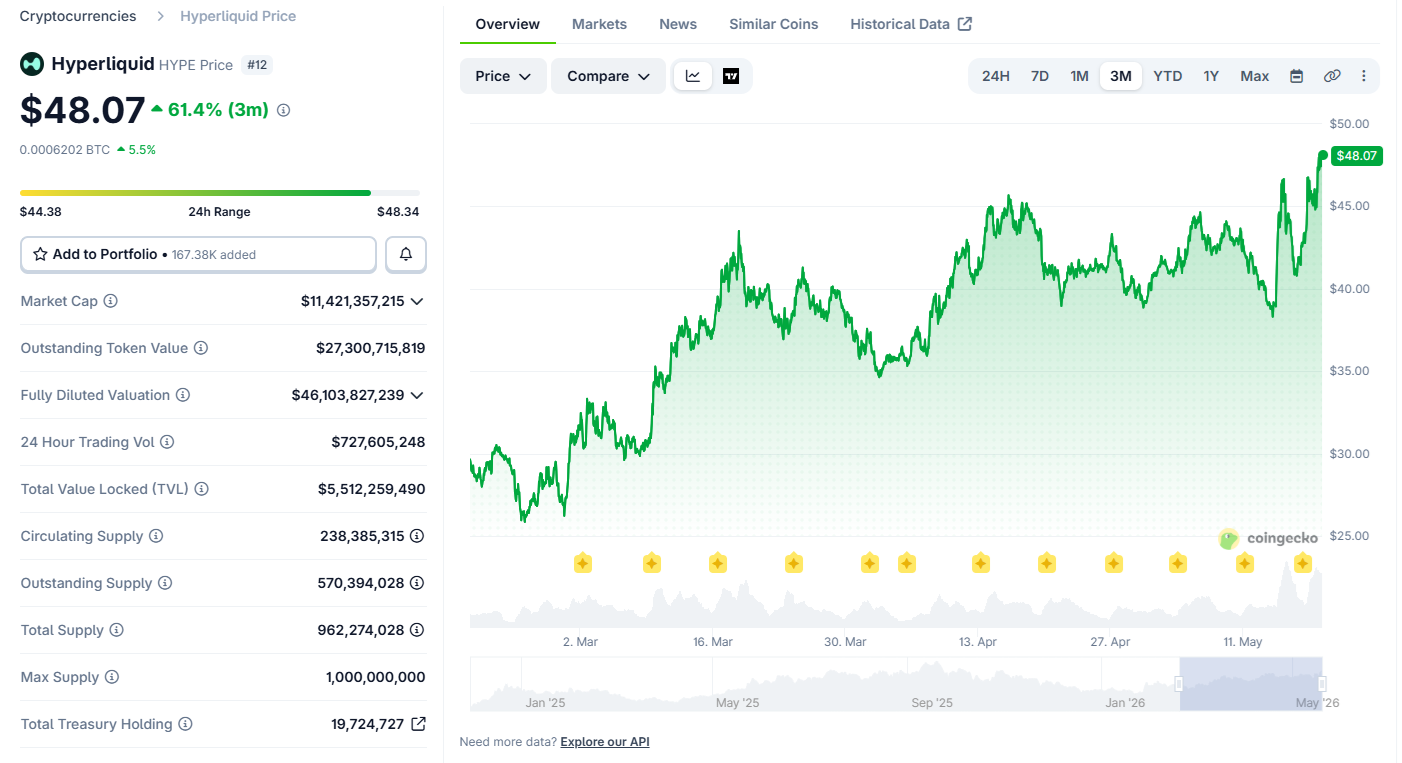The image size is (1402, 763).
Task: Click the Total Treasury Holding info icon
Action: [x=185, y=724]
